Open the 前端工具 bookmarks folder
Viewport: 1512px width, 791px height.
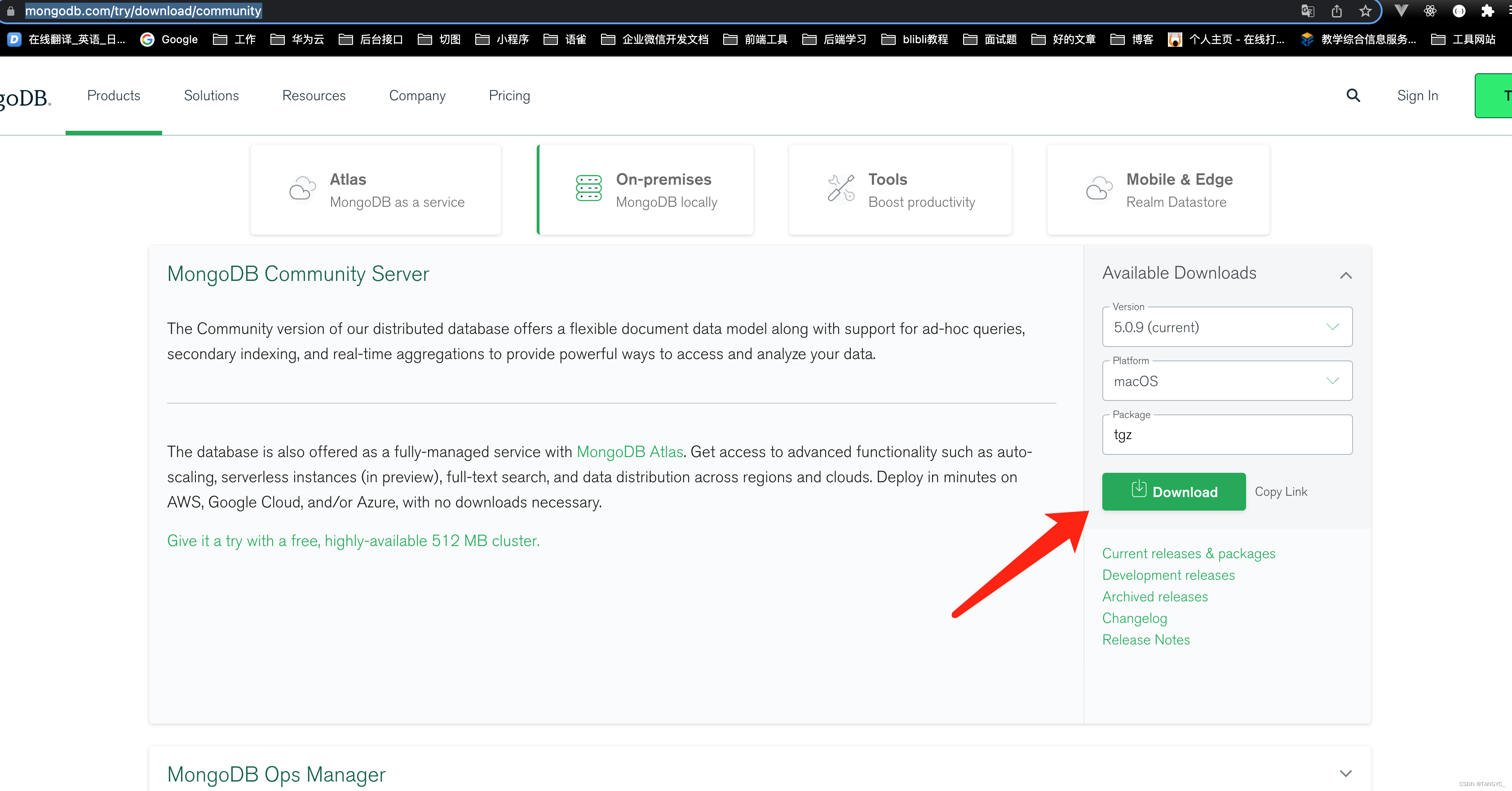coord(756,40)
